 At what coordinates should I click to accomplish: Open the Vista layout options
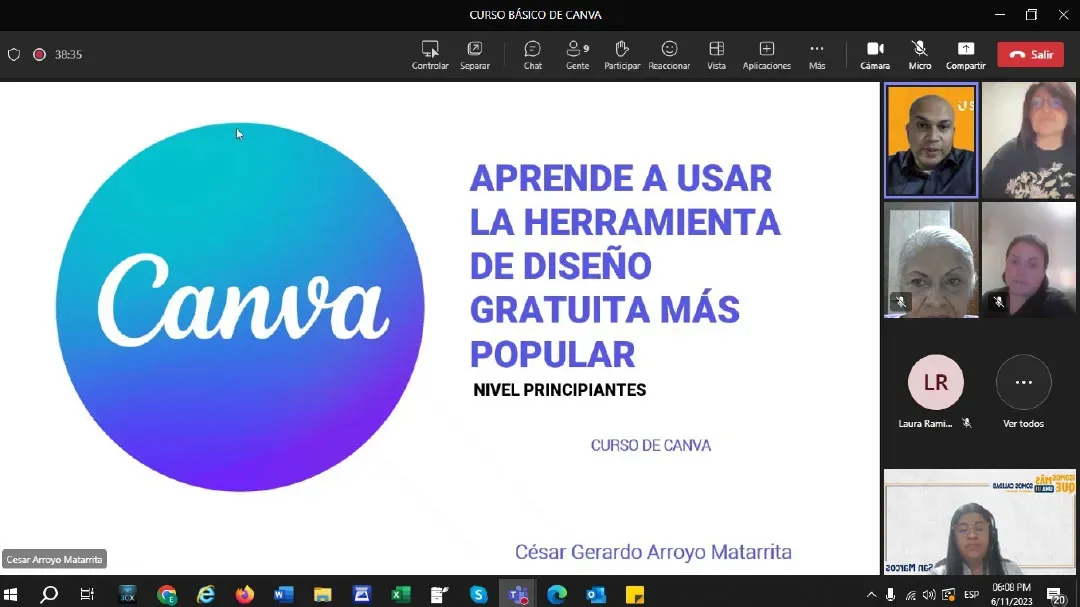[x=716, y=54]
